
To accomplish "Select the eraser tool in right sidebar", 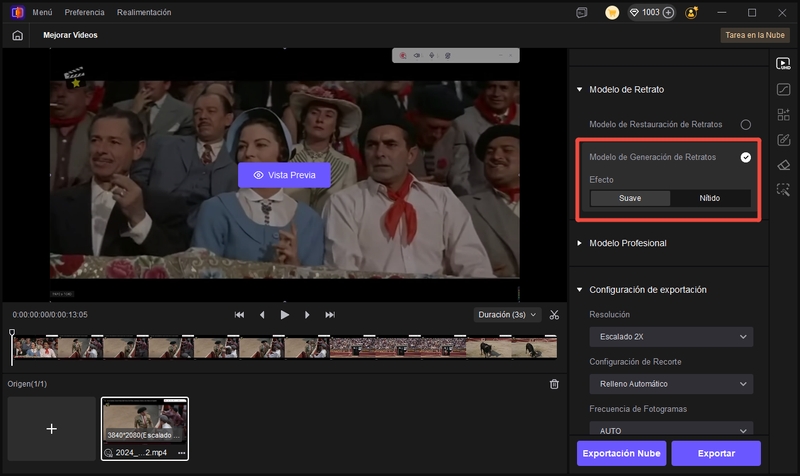I will (x=783, y=164).
